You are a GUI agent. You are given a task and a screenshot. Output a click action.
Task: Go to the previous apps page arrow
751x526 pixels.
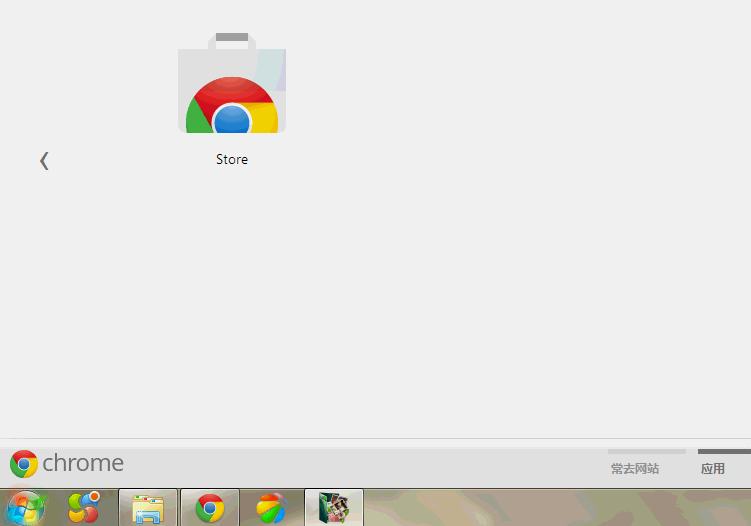(x=44, y=161)
